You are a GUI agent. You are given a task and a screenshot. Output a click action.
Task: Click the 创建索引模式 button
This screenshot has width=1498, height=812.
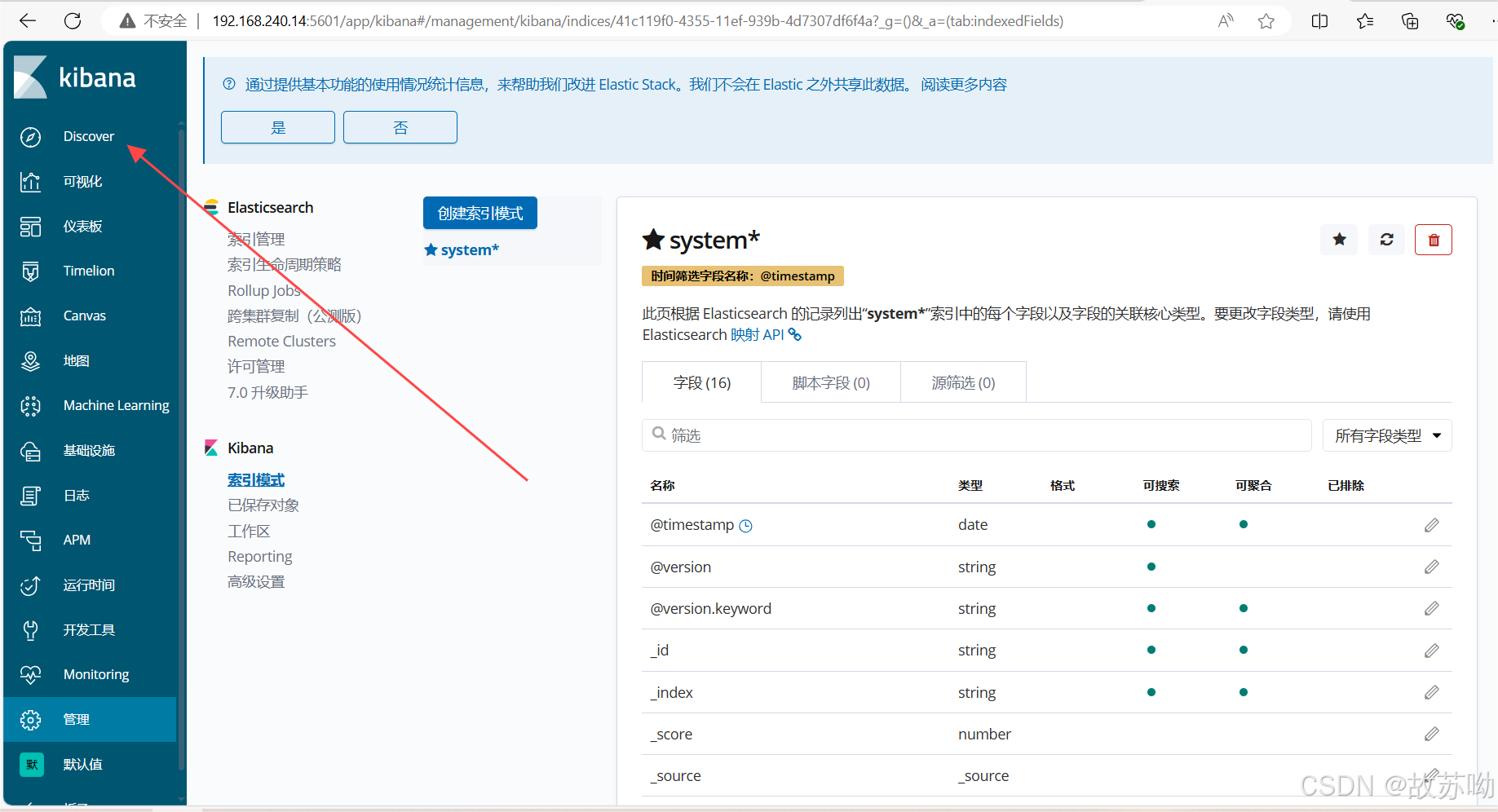coord(480,213)
